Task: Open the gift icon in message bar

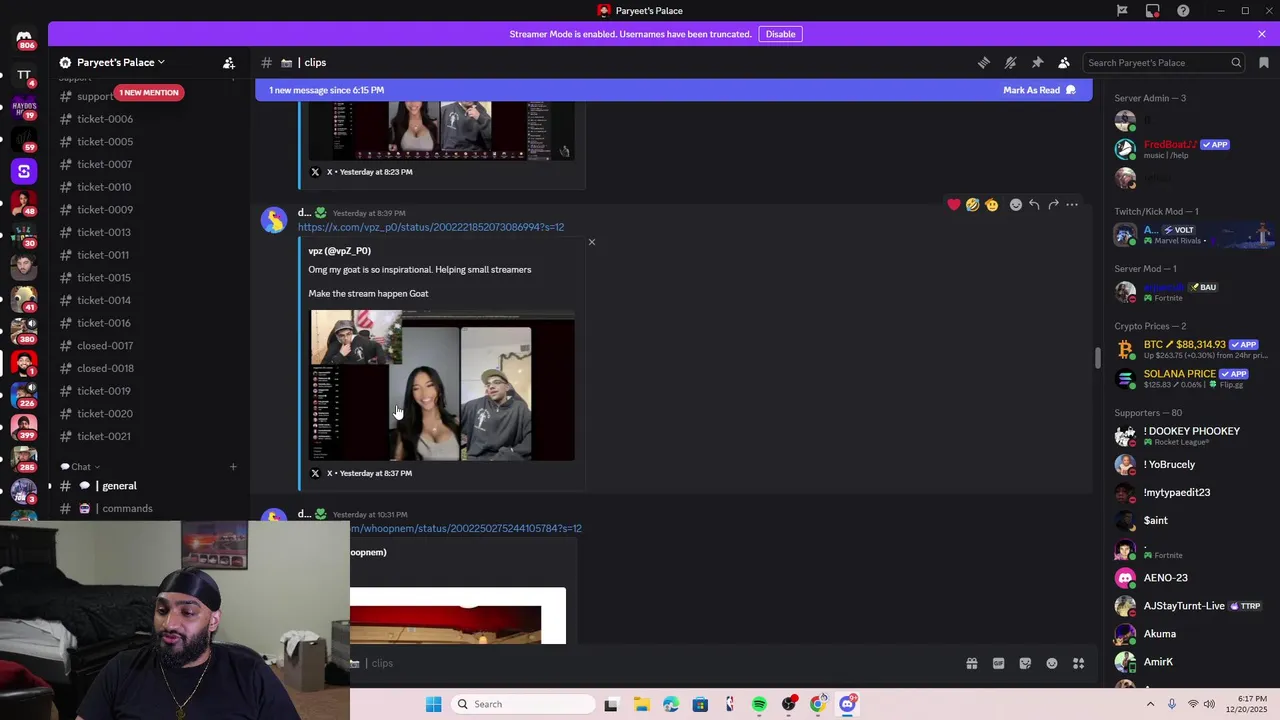Action: point(971,664)
